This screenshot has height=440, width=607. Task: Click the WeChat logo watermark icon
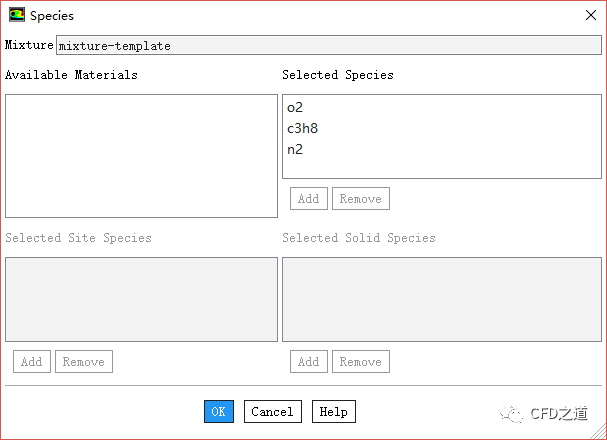(511, 412)
